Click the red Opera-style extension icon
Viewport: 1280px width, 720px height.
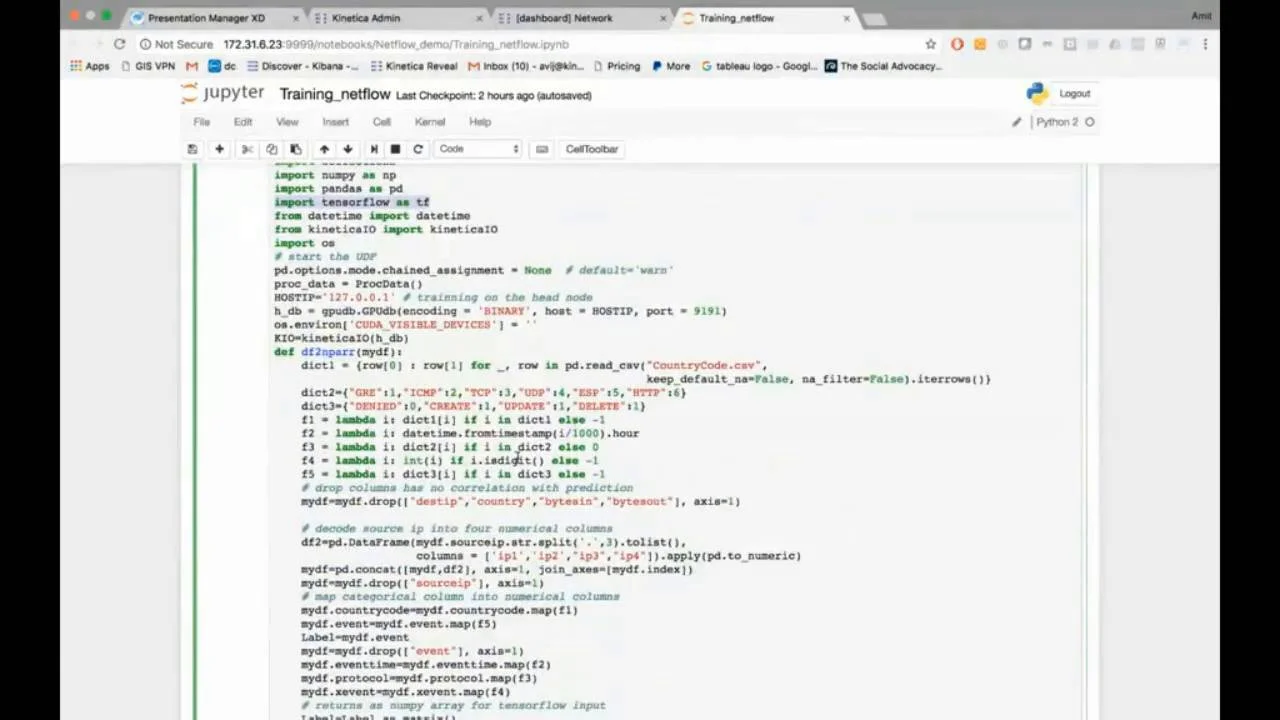tap(957, 44)
